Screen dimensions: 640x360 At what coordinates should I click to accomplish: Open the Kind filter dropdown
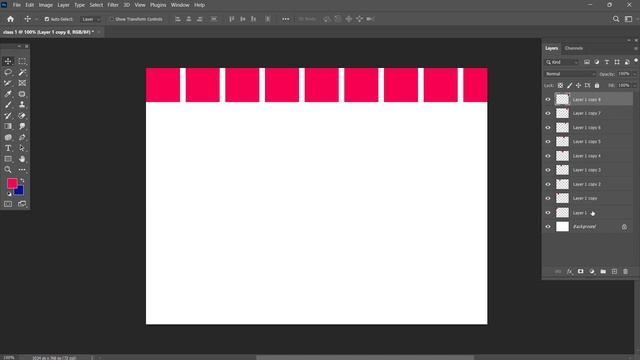562,62
